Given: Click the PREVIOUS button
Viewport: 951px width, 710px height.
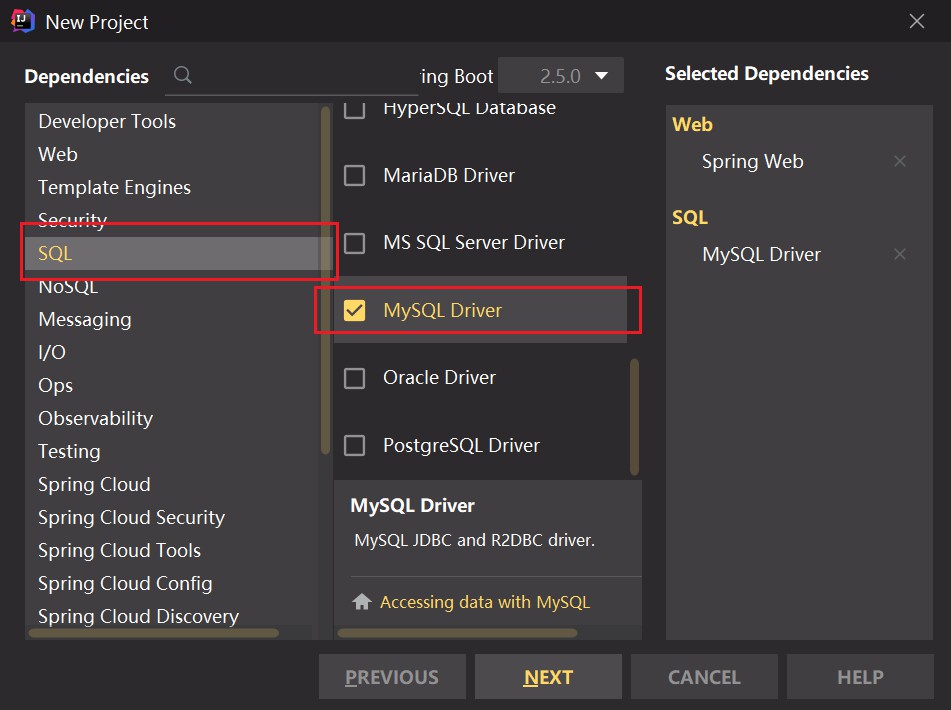Looking at the screenshot, I should coord(392,677).
